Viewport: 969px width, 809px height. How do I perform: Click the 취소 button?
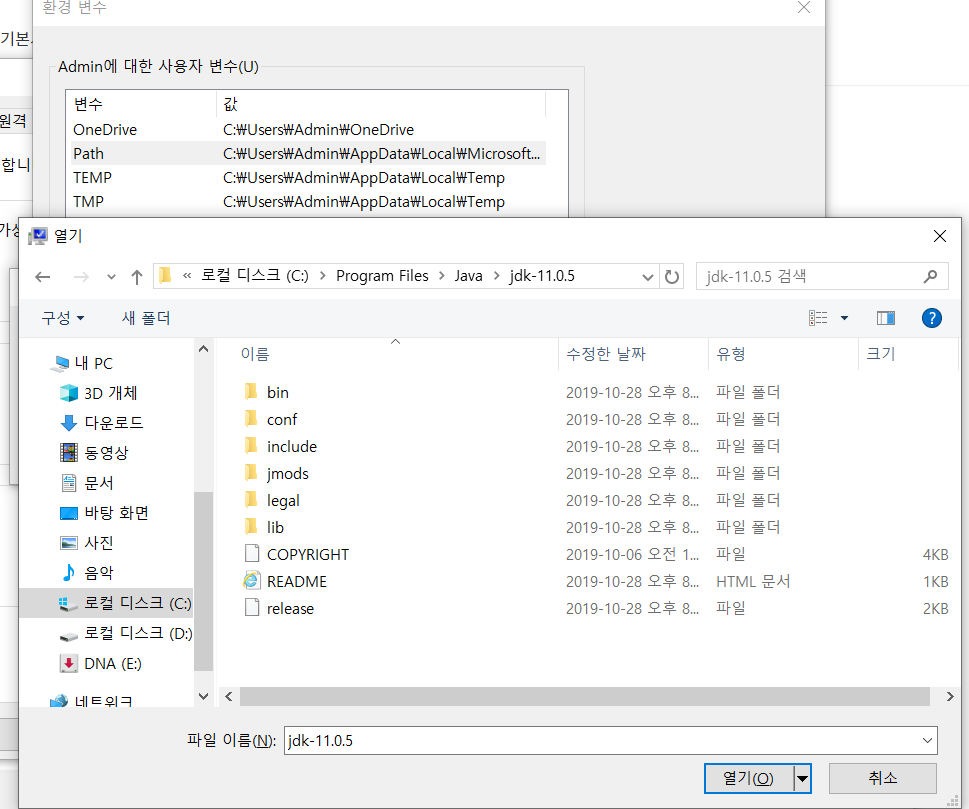(x=882, y=778)
